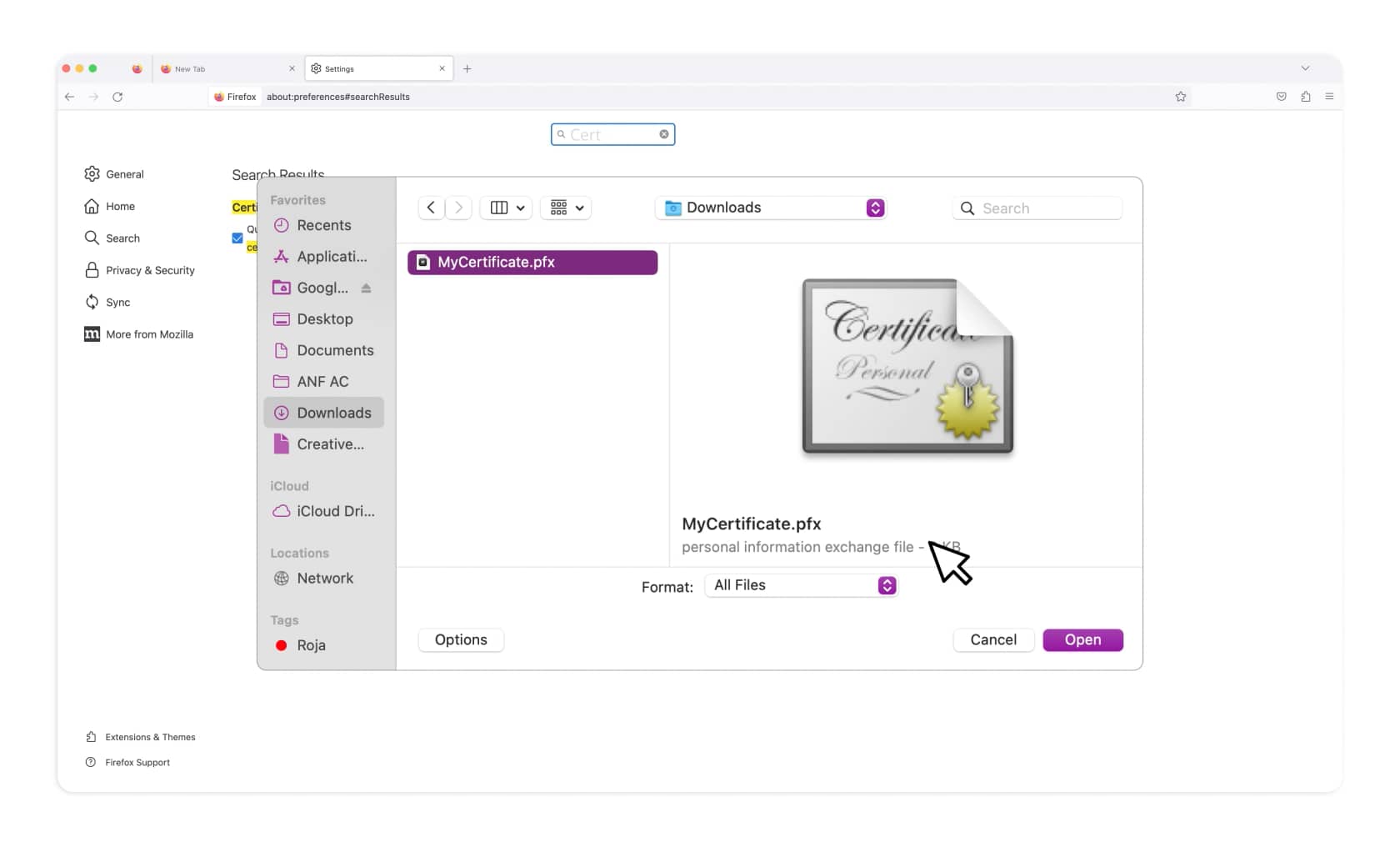This screenshot has height=847, width=1400.
Task: Eject the Google Drive volume
Action: click(x=366, y=288)
